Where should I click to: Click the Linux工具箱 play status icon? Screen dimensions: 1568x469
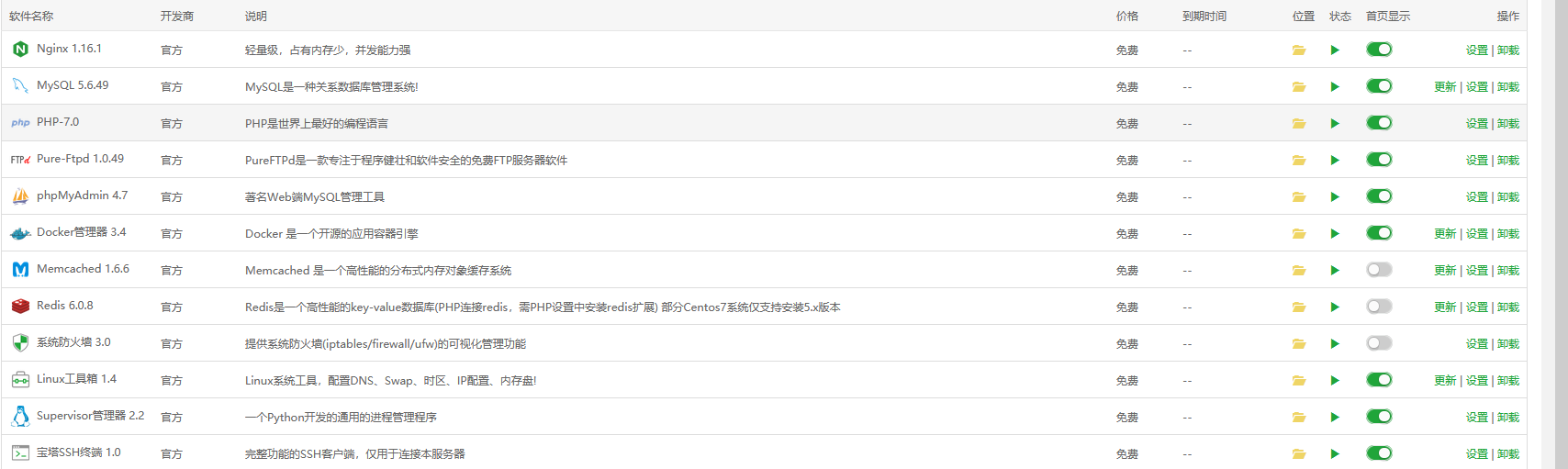point(1335,380)
